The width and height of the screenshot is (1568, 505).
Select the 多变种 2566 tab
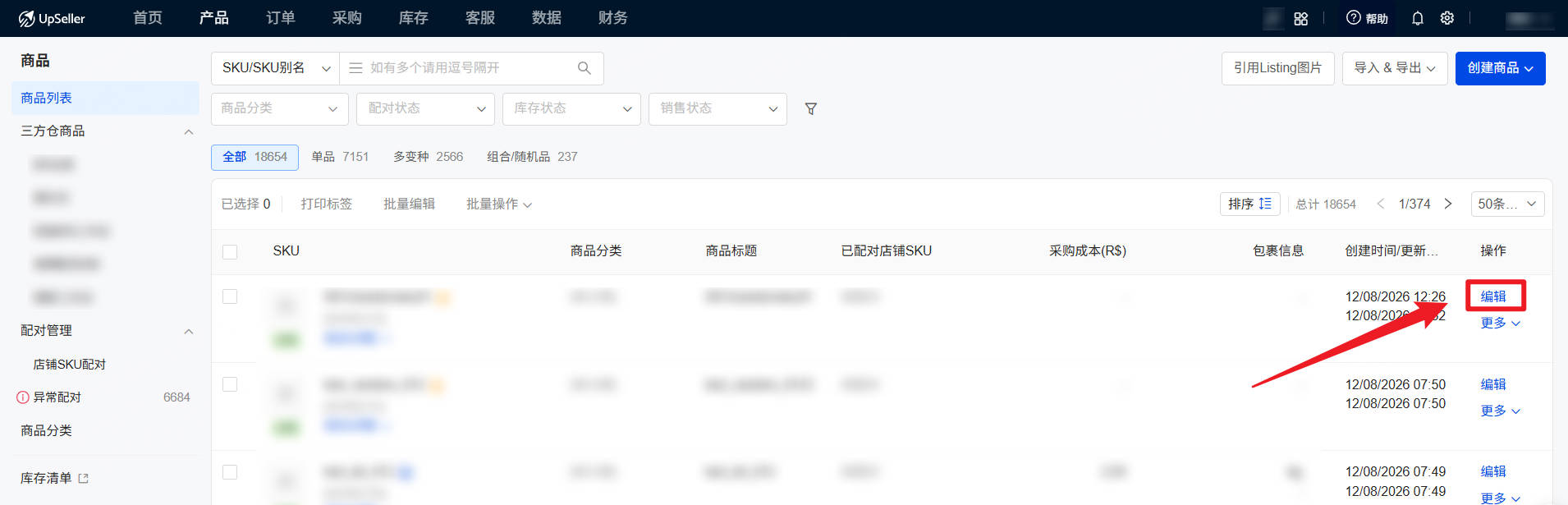[428, 157]
